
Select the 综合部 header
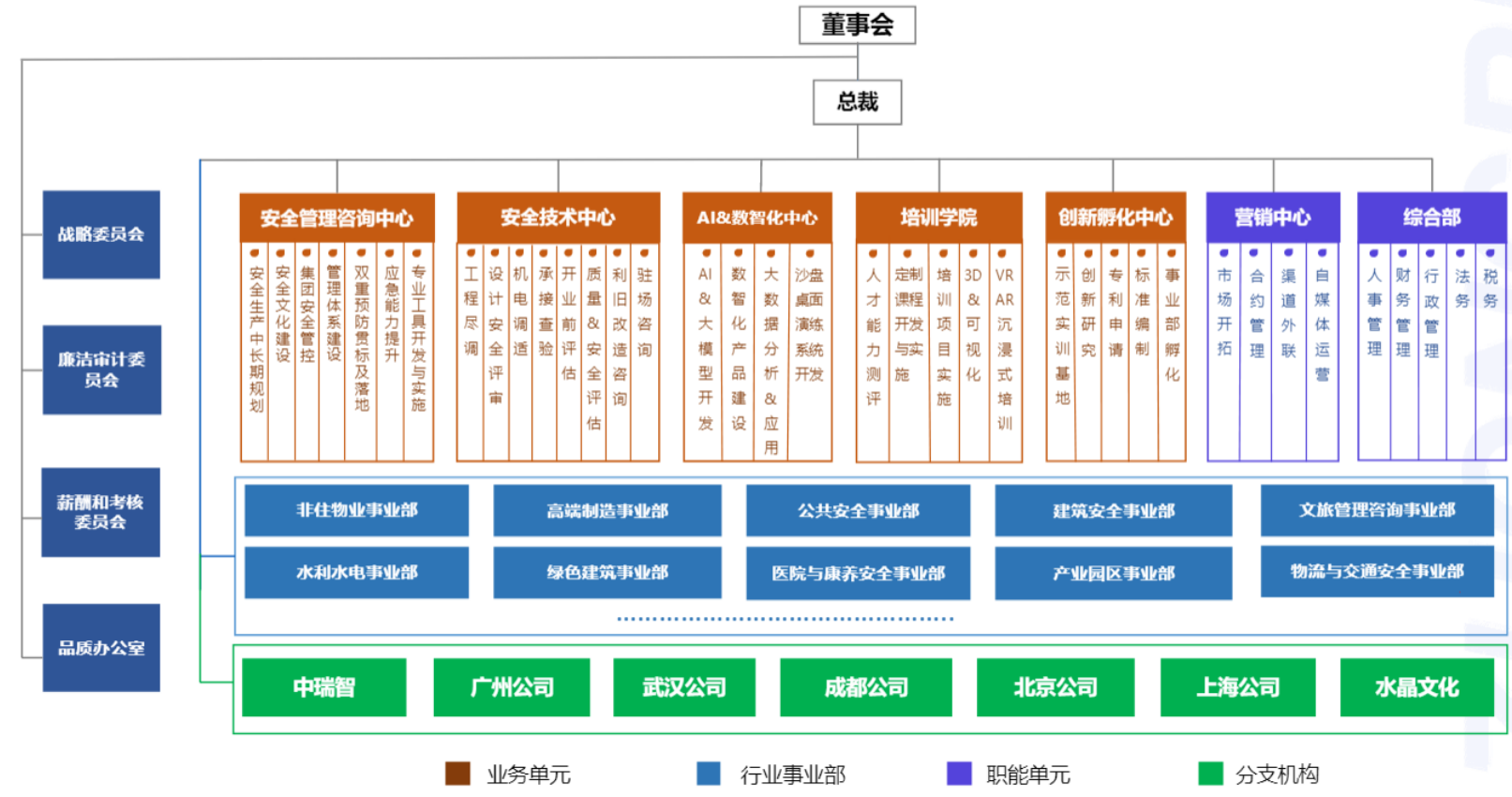1430,218
